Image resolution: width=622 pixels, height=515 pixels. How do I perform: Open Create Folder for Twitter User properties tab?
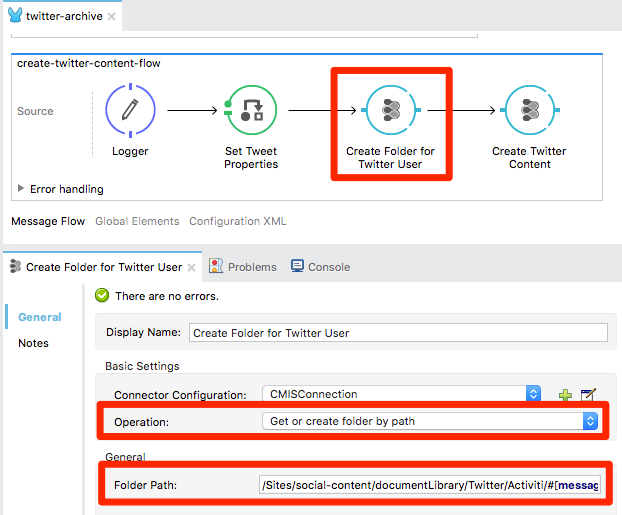coord(104,267)
